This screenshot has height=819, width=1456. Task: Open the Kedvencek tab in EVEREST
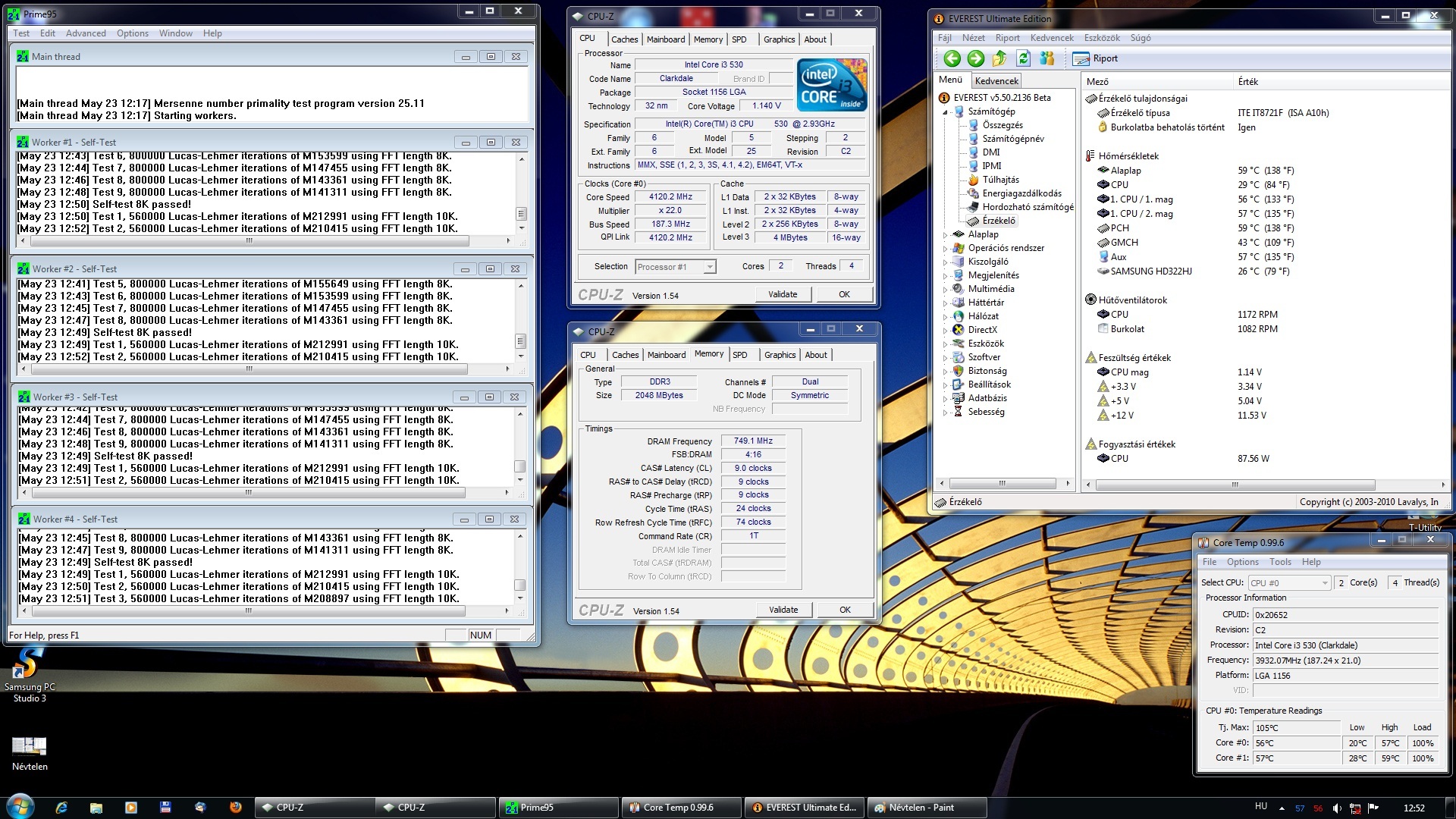click(996, 81)
